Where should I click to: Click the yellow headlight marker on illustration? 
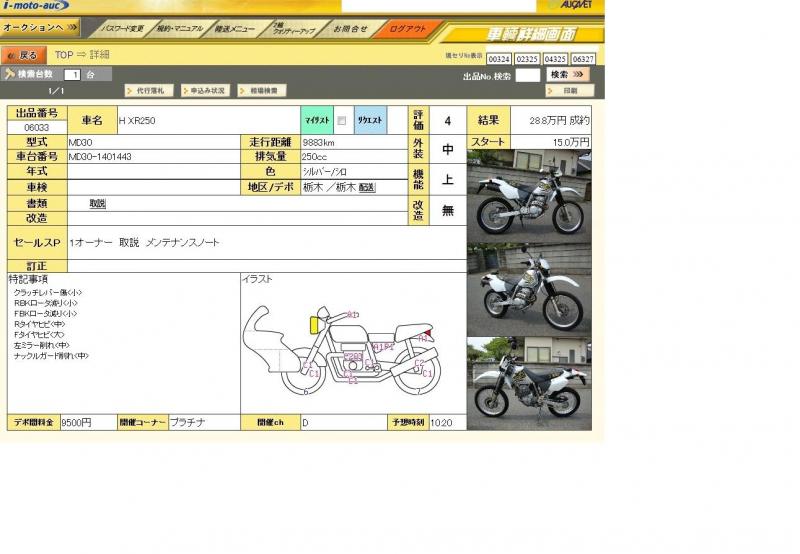314,325
